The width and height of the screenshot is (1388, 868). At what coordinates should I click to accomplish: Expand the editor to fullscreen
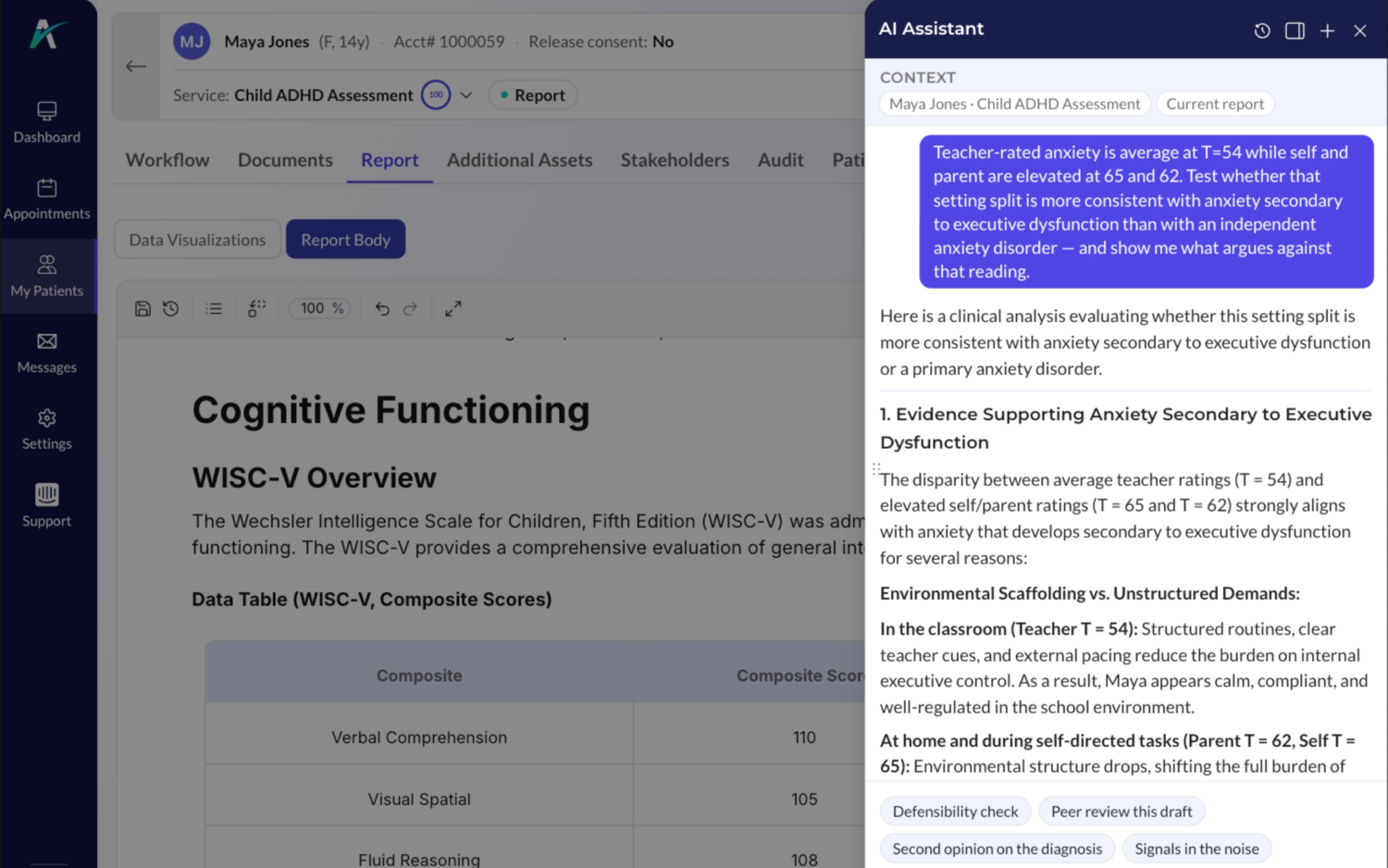[x=453, y=309]
